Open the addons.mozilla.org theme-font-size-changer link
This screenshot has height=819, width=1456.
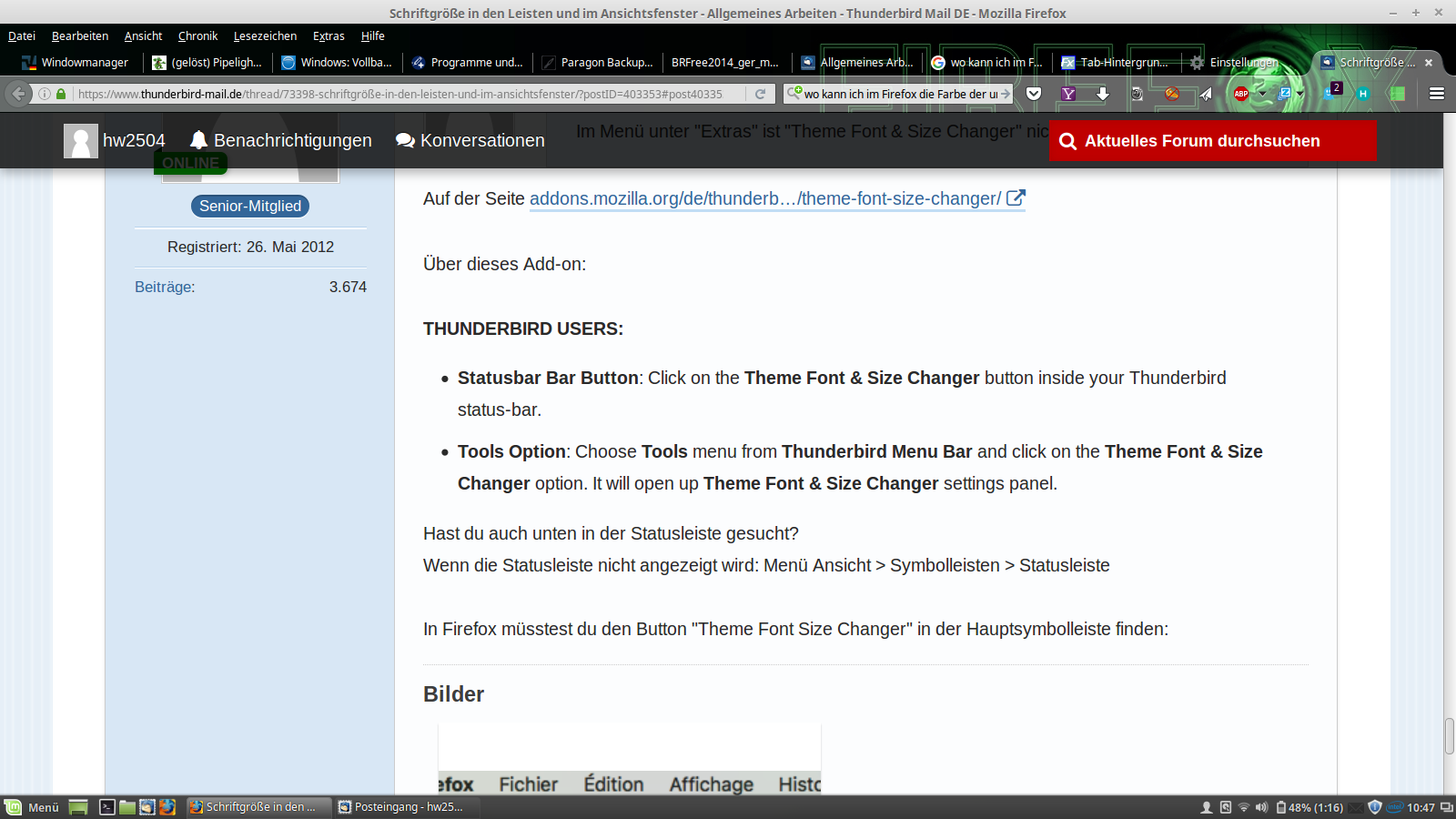tap(777, 198)
